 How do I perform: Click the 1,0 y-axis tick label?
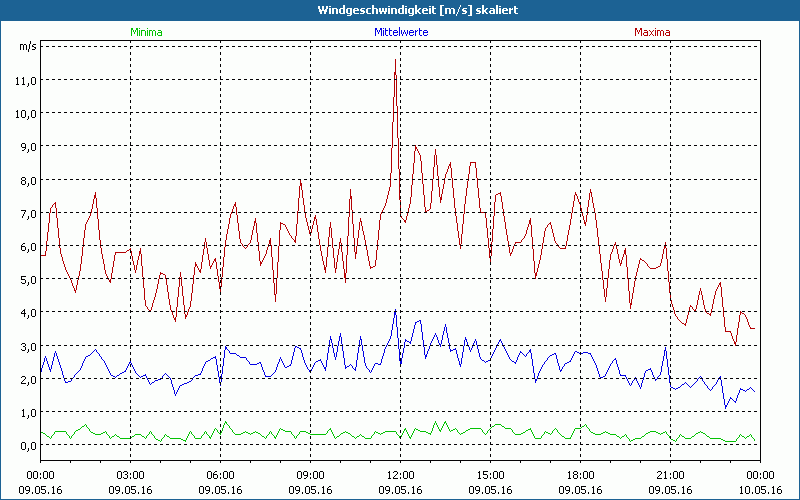(x=28, y=412)
